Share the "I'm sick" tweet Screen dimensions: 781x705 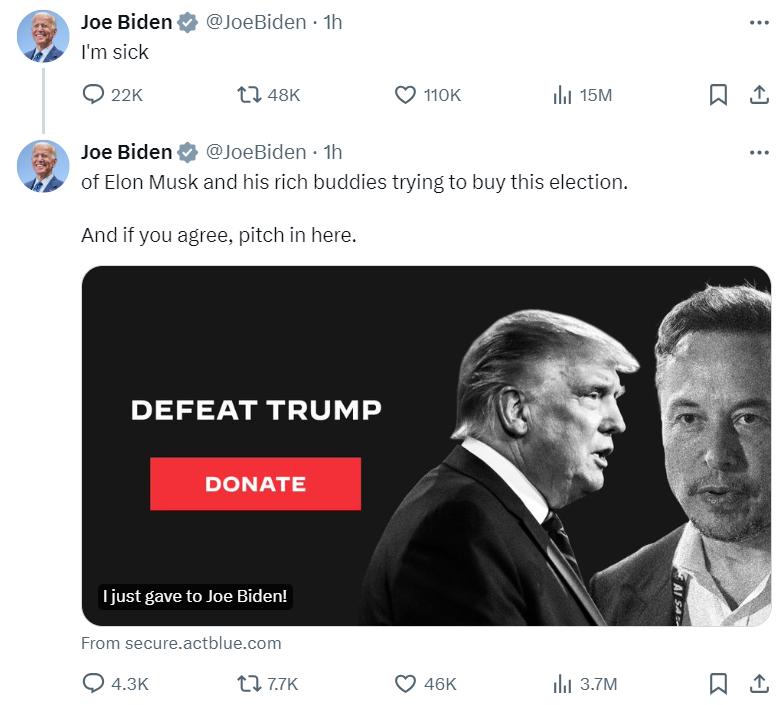pyautogui.click(x=759, y=95)
